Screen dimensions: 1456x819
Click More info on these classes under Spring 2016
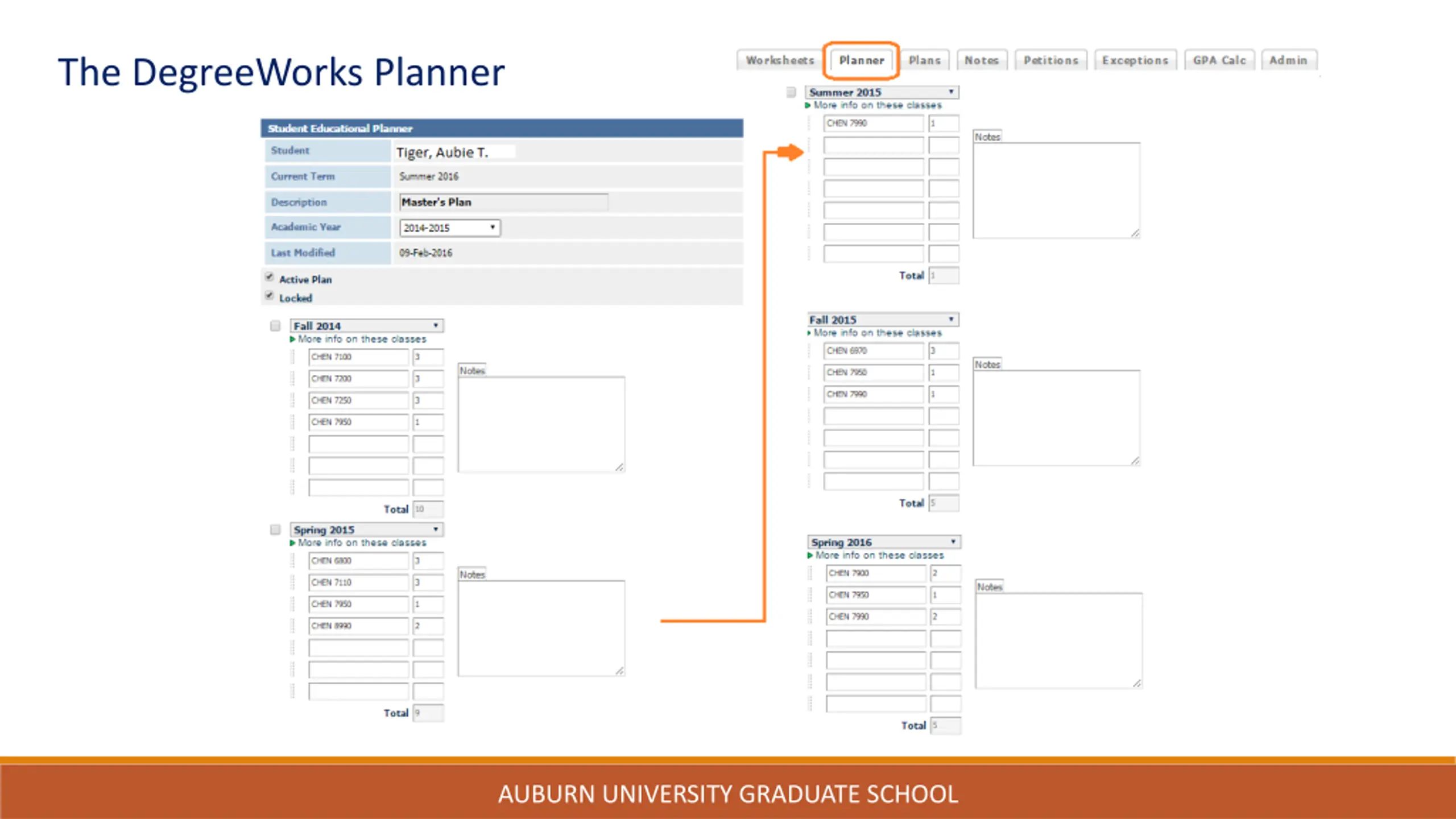click(x=879, y=555)
